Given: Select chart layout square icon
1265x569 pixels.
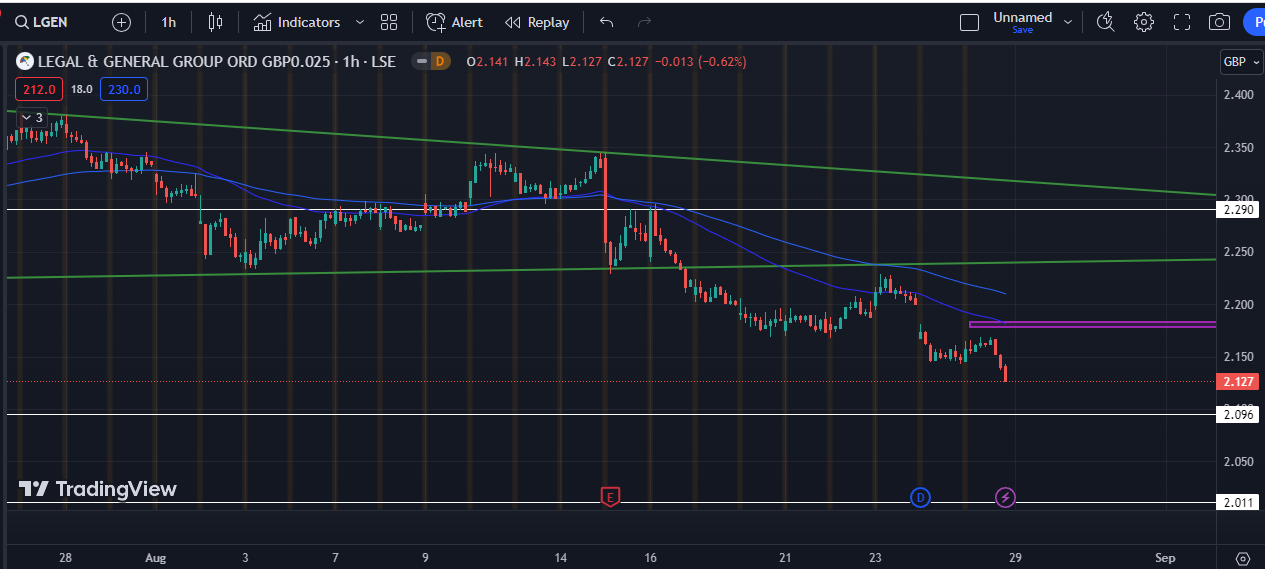Looking at the screenshot, I should point(968,22).
